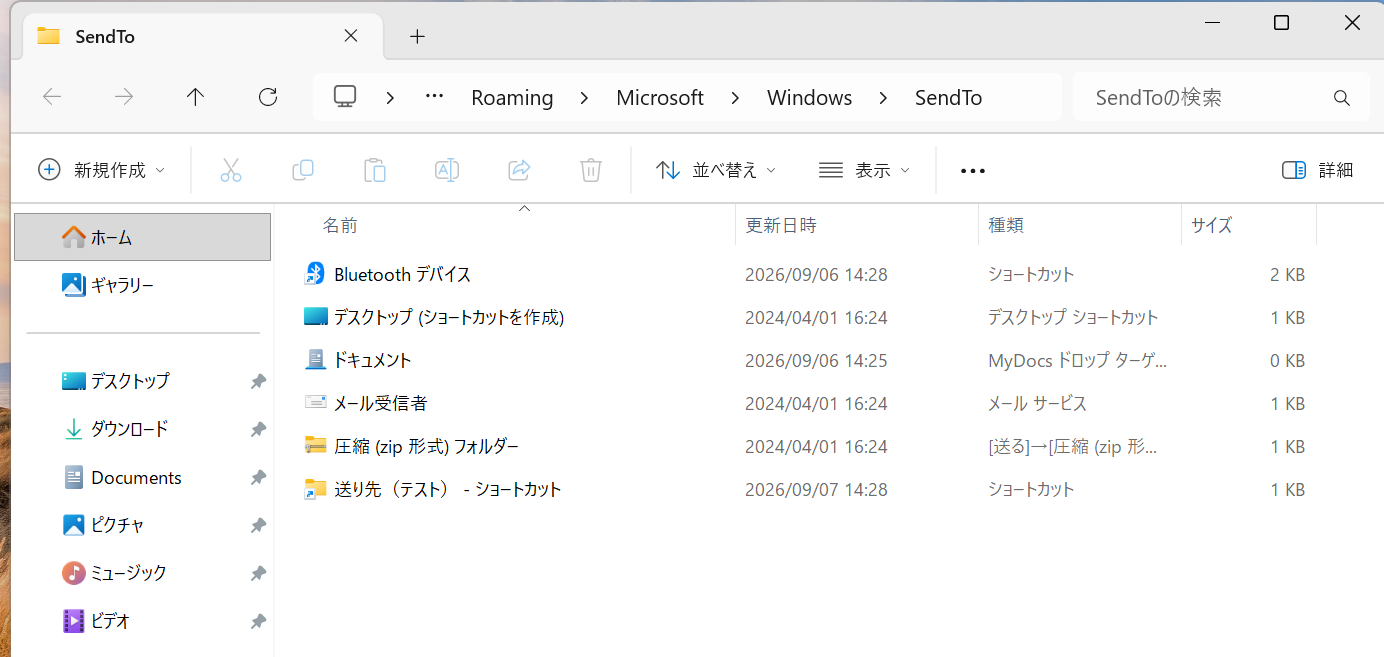1384x657 pixels.
Task: Close the SendTo tab
Action: pos(351,36)
